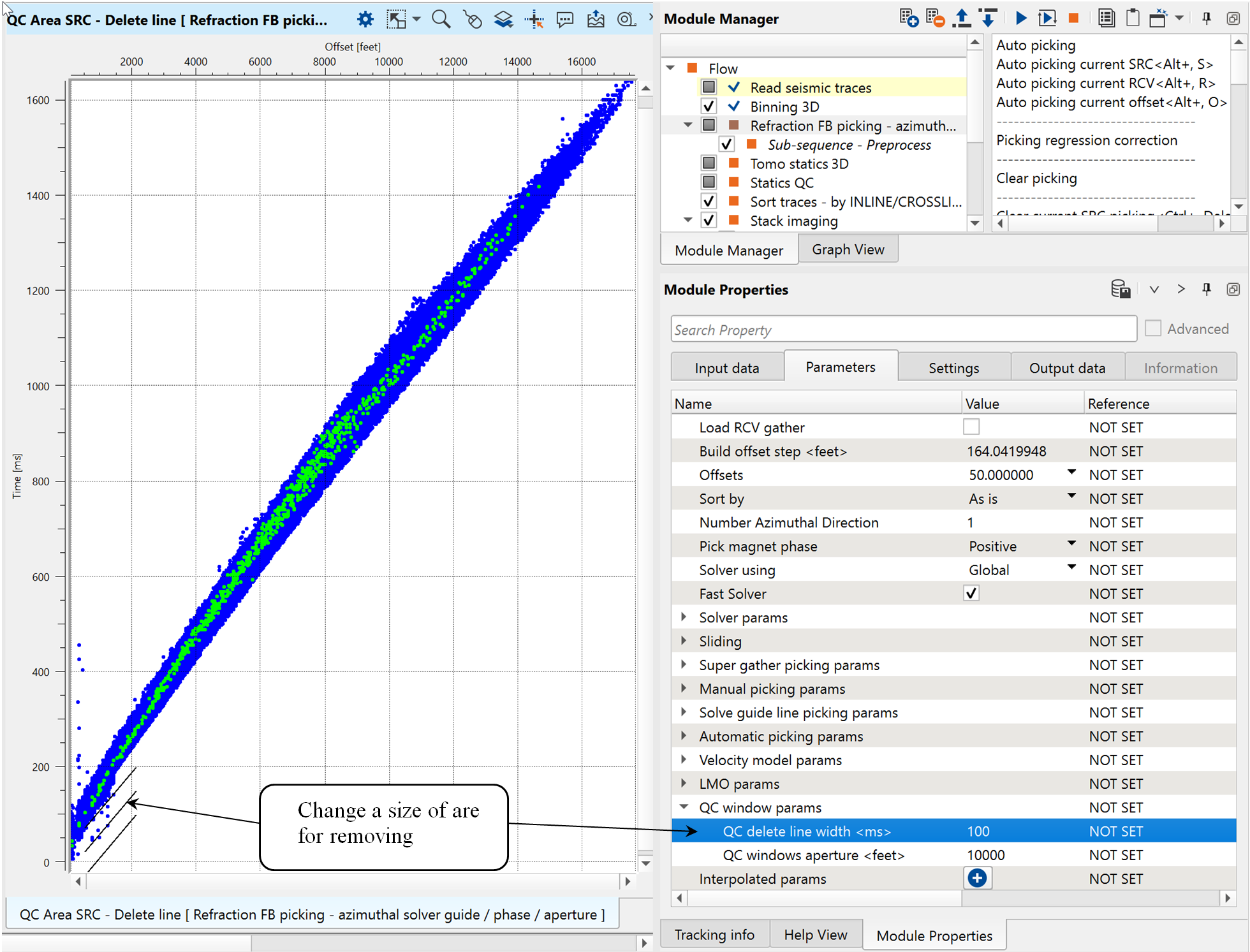This screenshot has height=952, width=1250.
Task: Add Interpolated params with the plus button
Action: (977, 878)
